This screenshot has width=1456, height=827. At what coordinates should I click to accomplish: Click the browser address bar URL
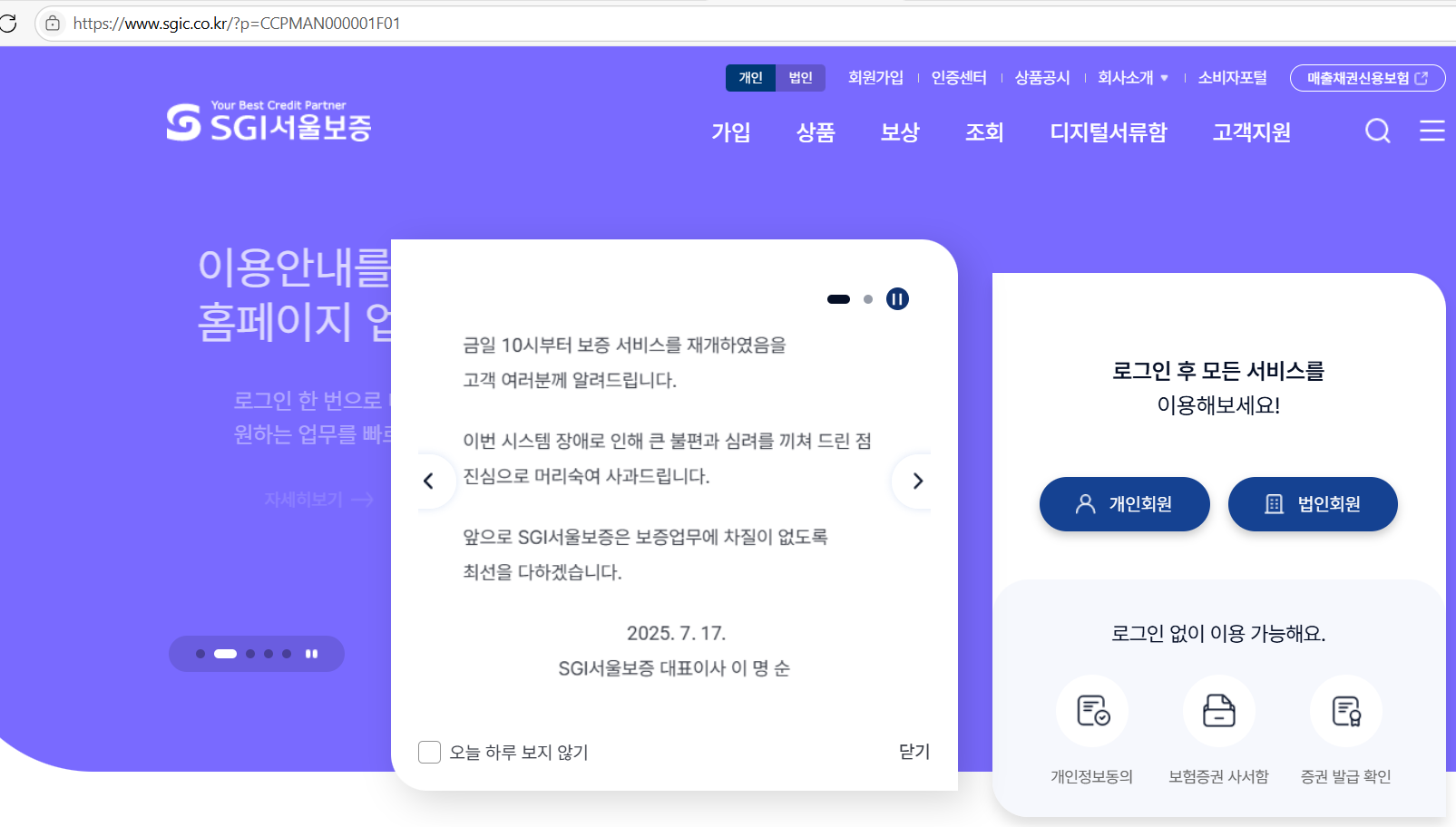[237, 24]
